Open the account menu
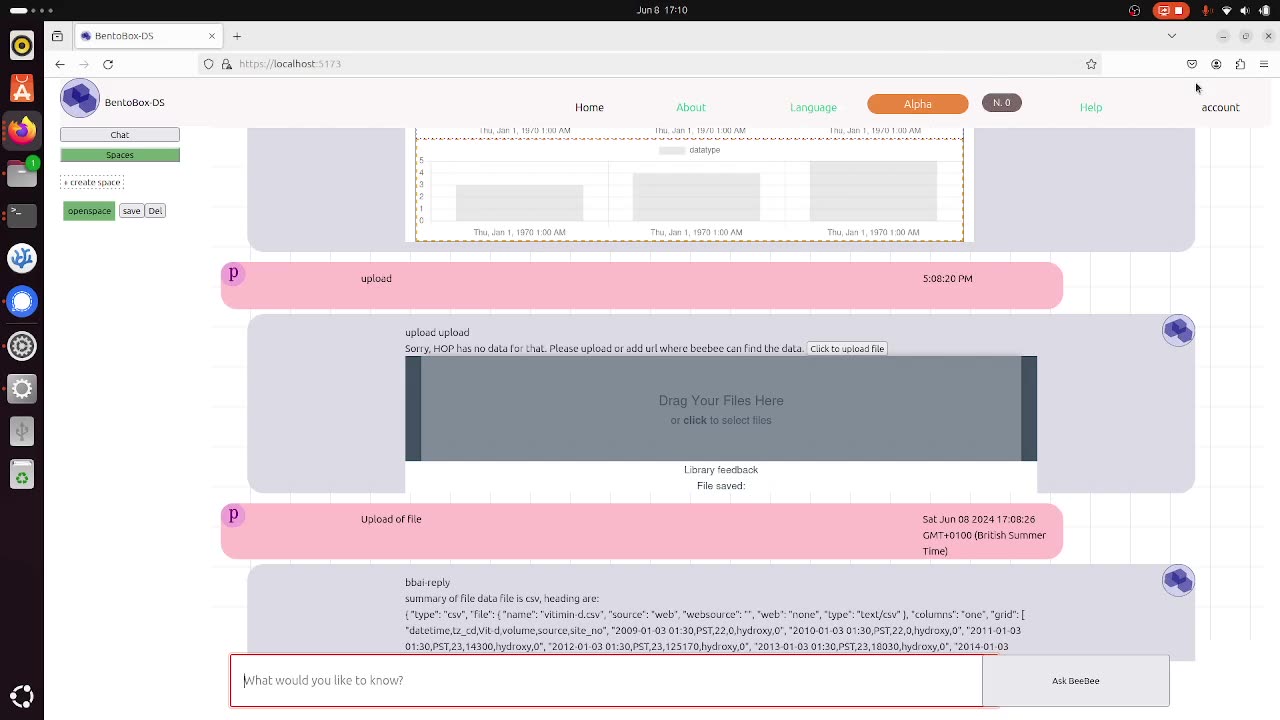1280x720 pixels. coord(1220,107)
